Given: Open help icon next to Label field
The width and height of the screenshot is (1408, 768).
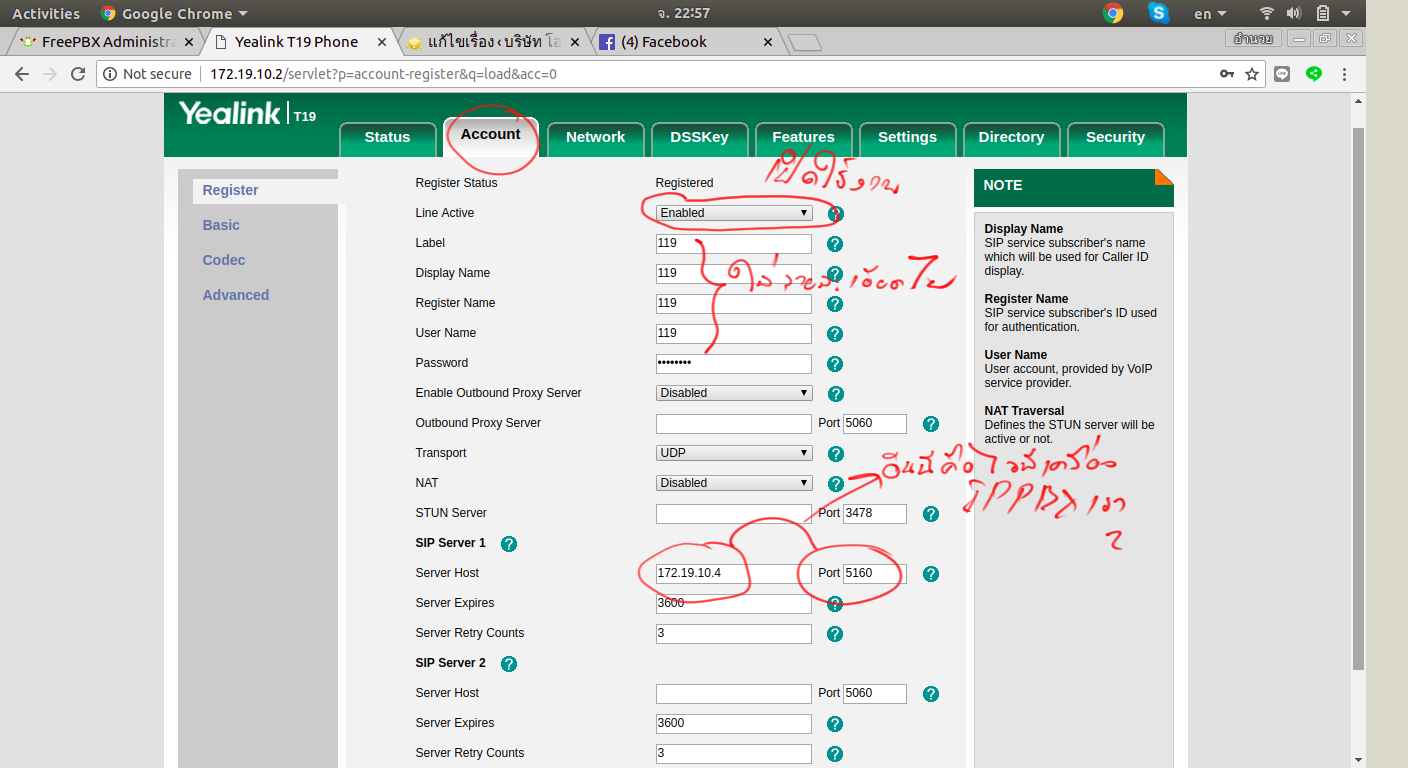Looking at the screenshot, I should (835, 244).
